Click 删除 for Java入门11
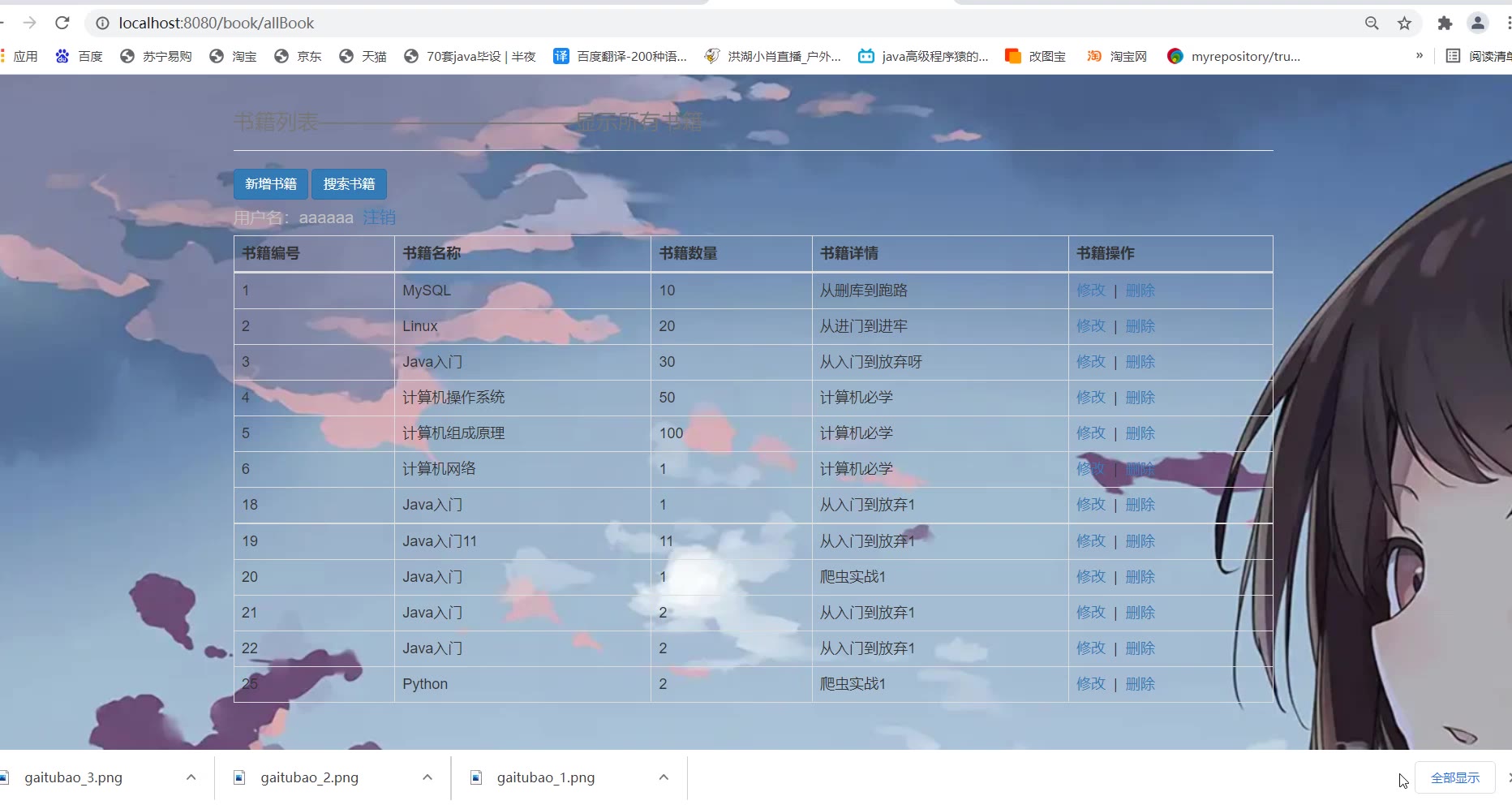The width and height of the screenshot is (1512, 805). (x=1140, y=541)
